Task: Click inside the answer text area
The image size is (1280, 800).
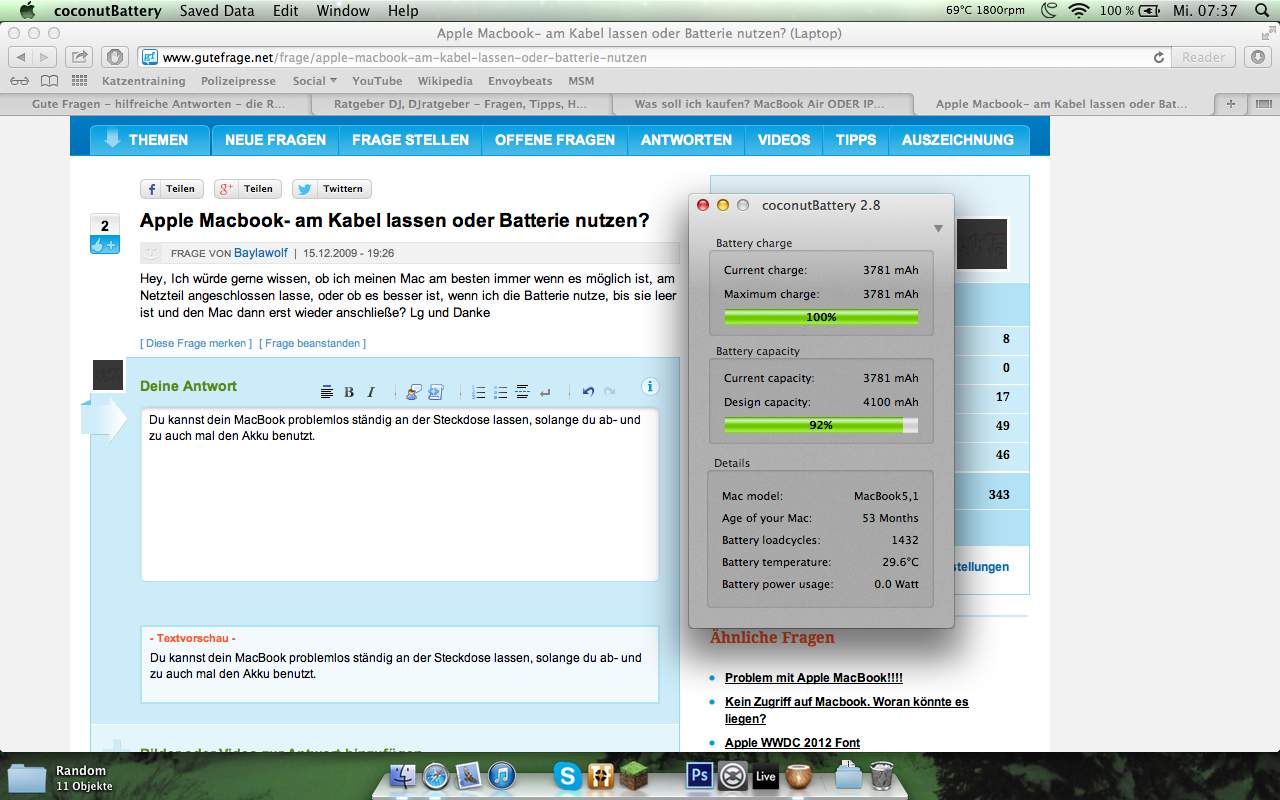Action: pyautogui.click(x=400, y=494)
